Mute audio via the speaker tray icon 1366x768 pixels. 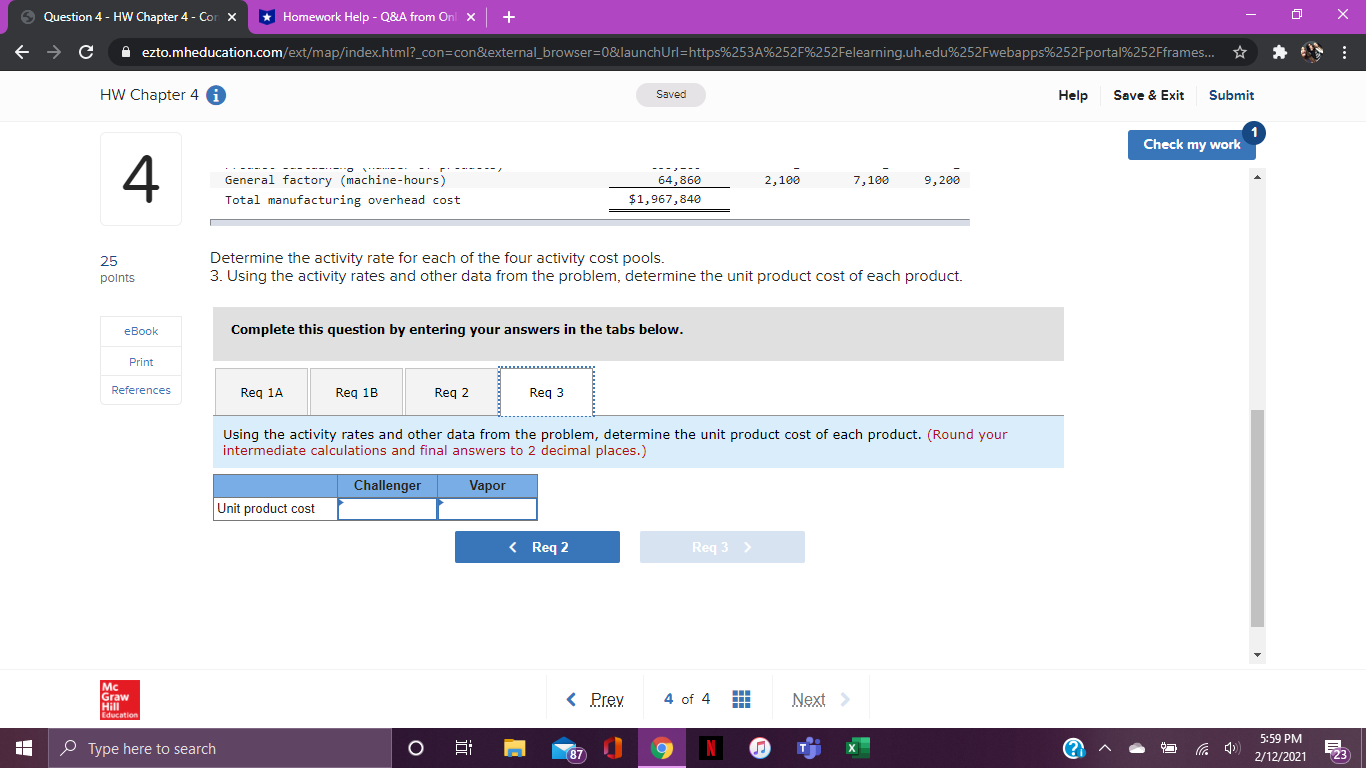tap(1232, 747)
